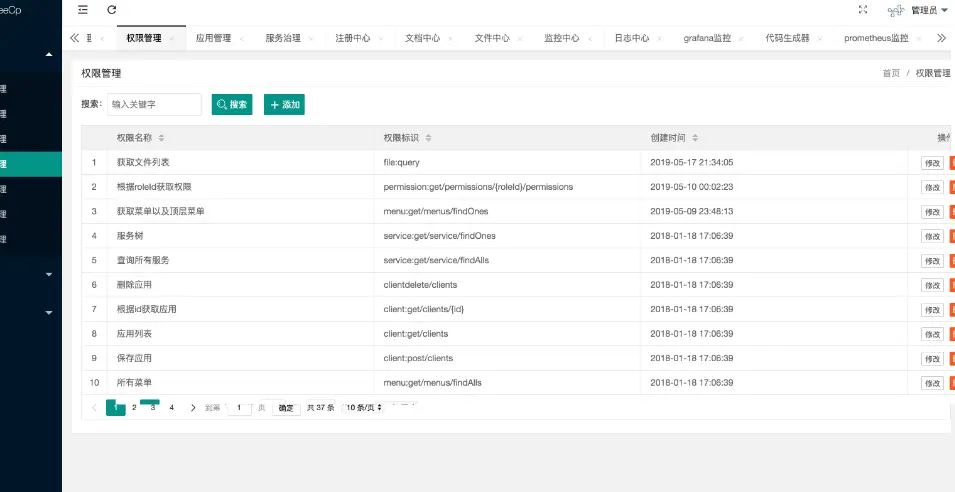The height and width of the screenshot is (492, 955).
Task: Switch to the 注册中心 tab
Action: pos(353,38)
